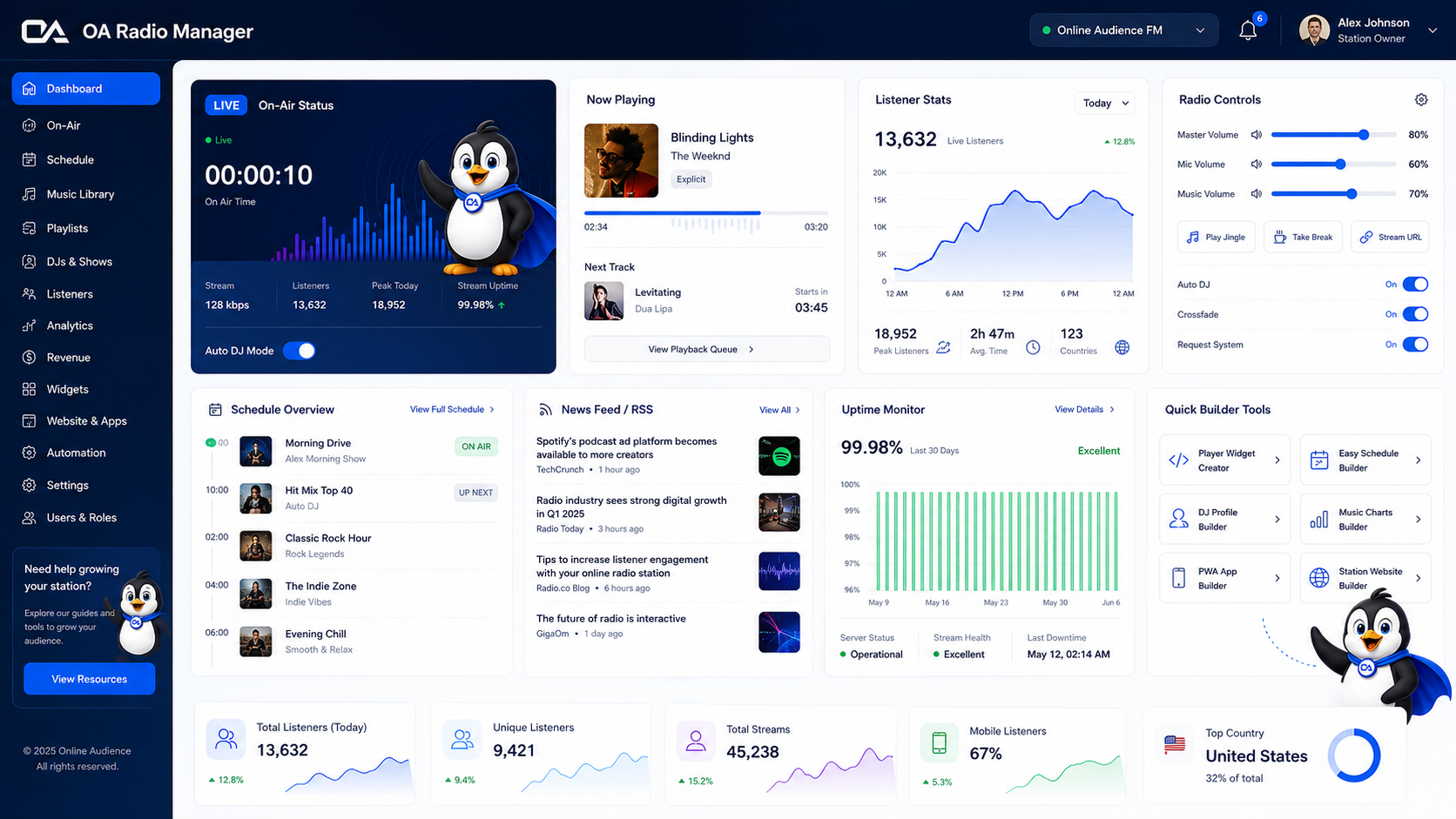This screenshot has height=819, width=1456.
Task: Adjust the Master Volume slider
Action: pyautogui.click(x=1333, y=135)
